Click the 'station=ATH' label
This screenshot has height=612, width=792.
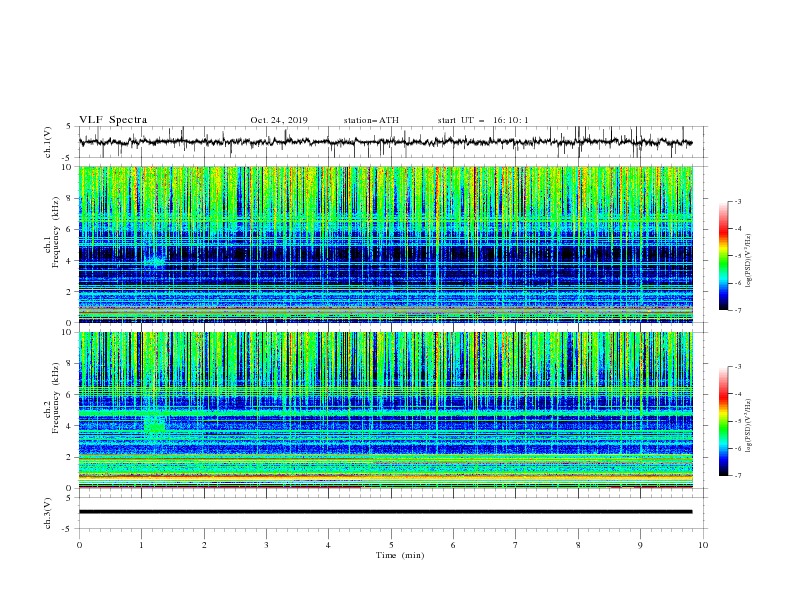(x=371, y=120)
